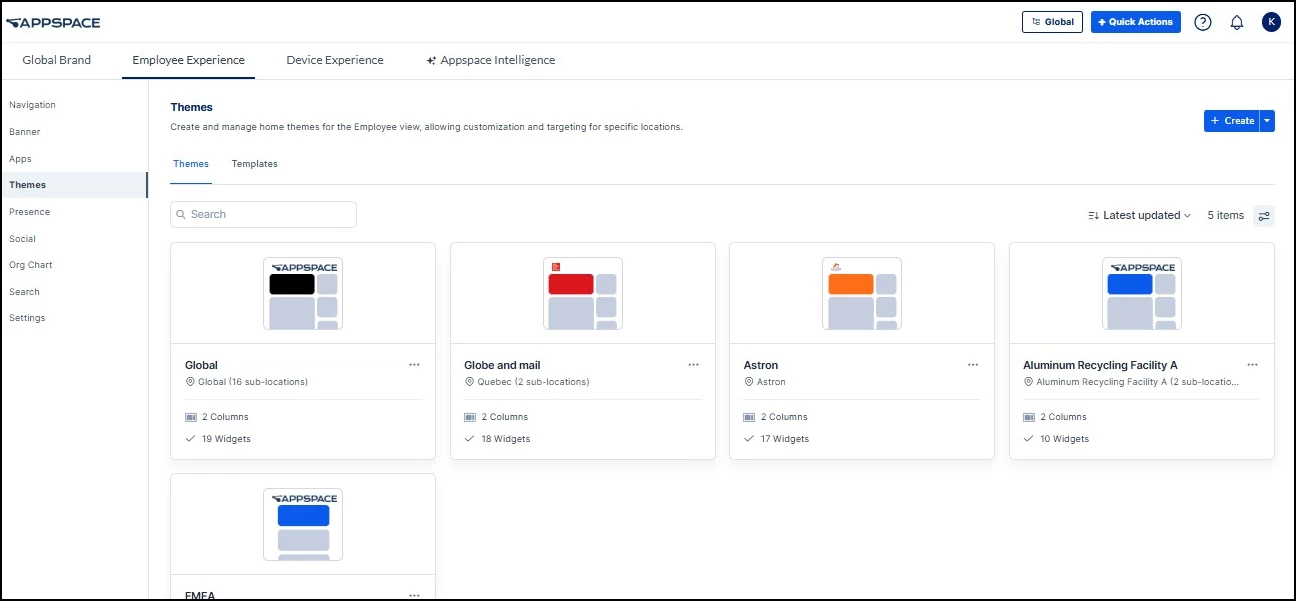Open the three-dot menu on Global card
This screenshot has width=1296, height=601.
click(x=415, y=365)
